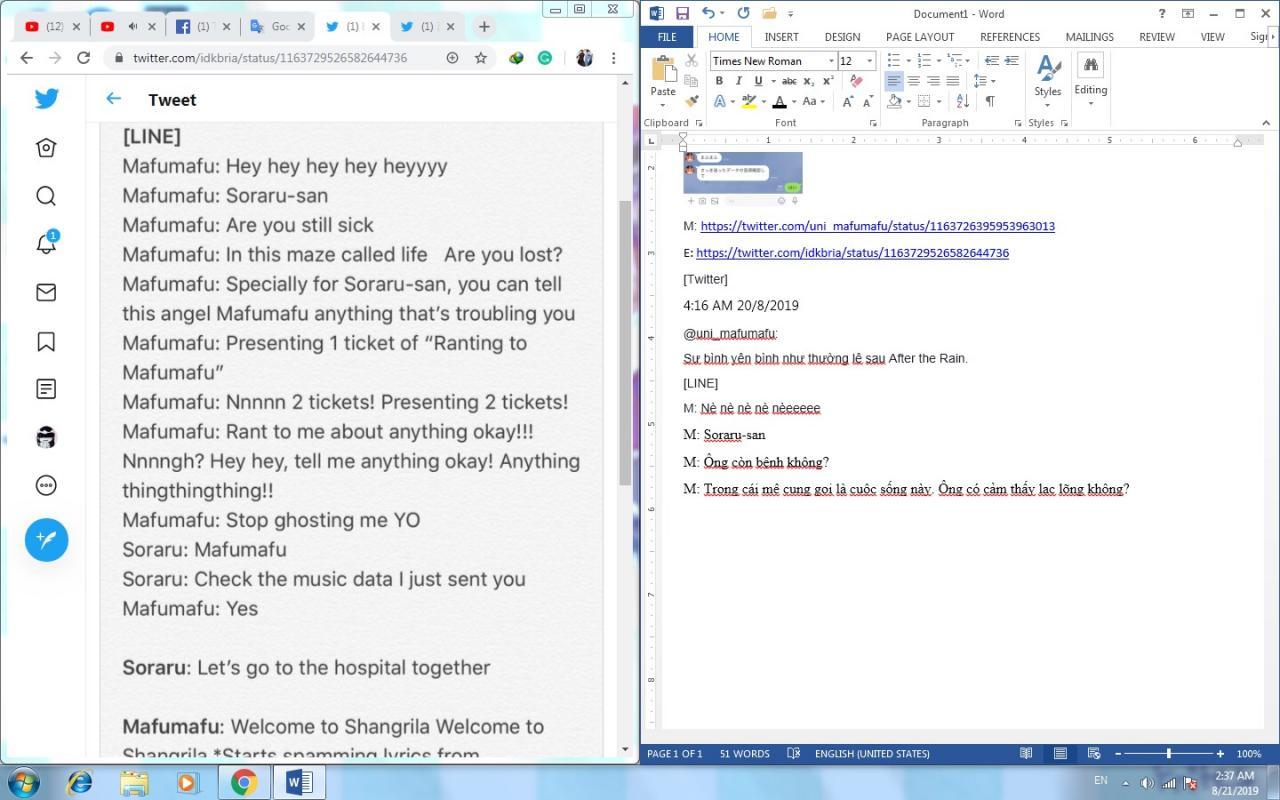Save the Word document

pos(682,13)
